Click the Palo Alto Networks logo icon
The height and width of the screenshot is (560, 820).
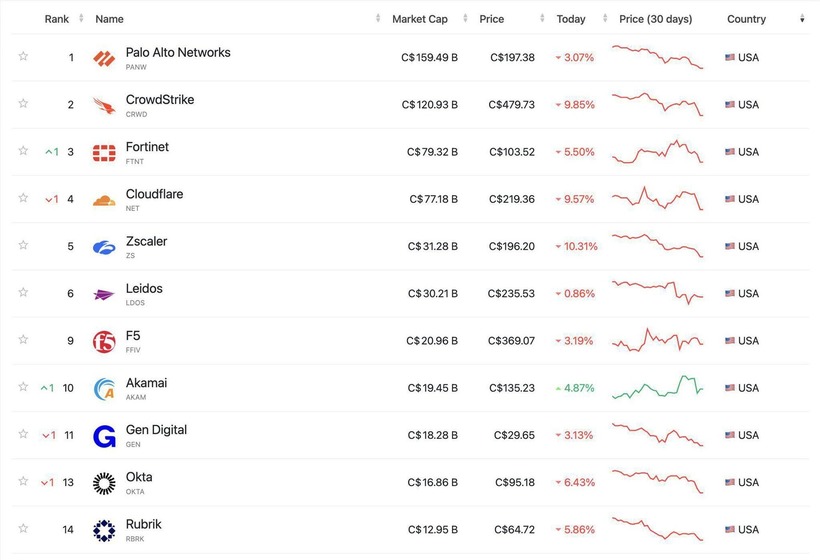104,58
